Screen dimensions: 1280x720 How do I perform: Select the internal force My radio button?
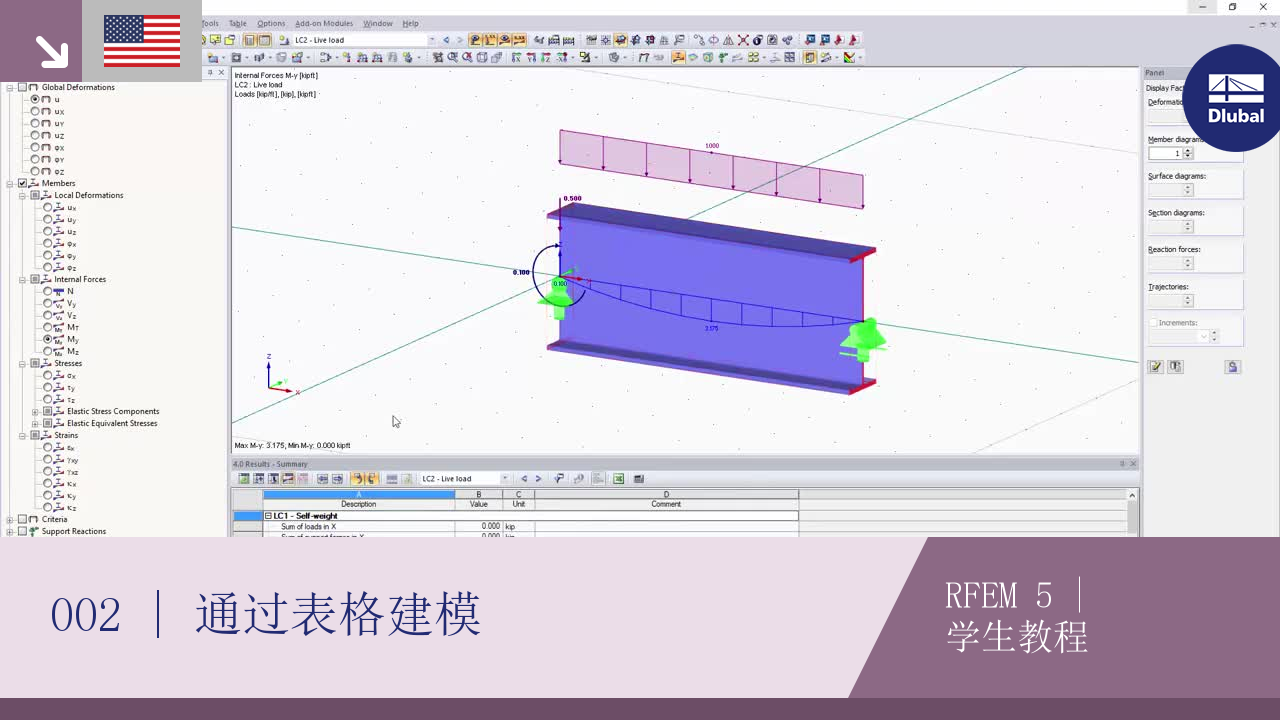(x=47, y=339)
